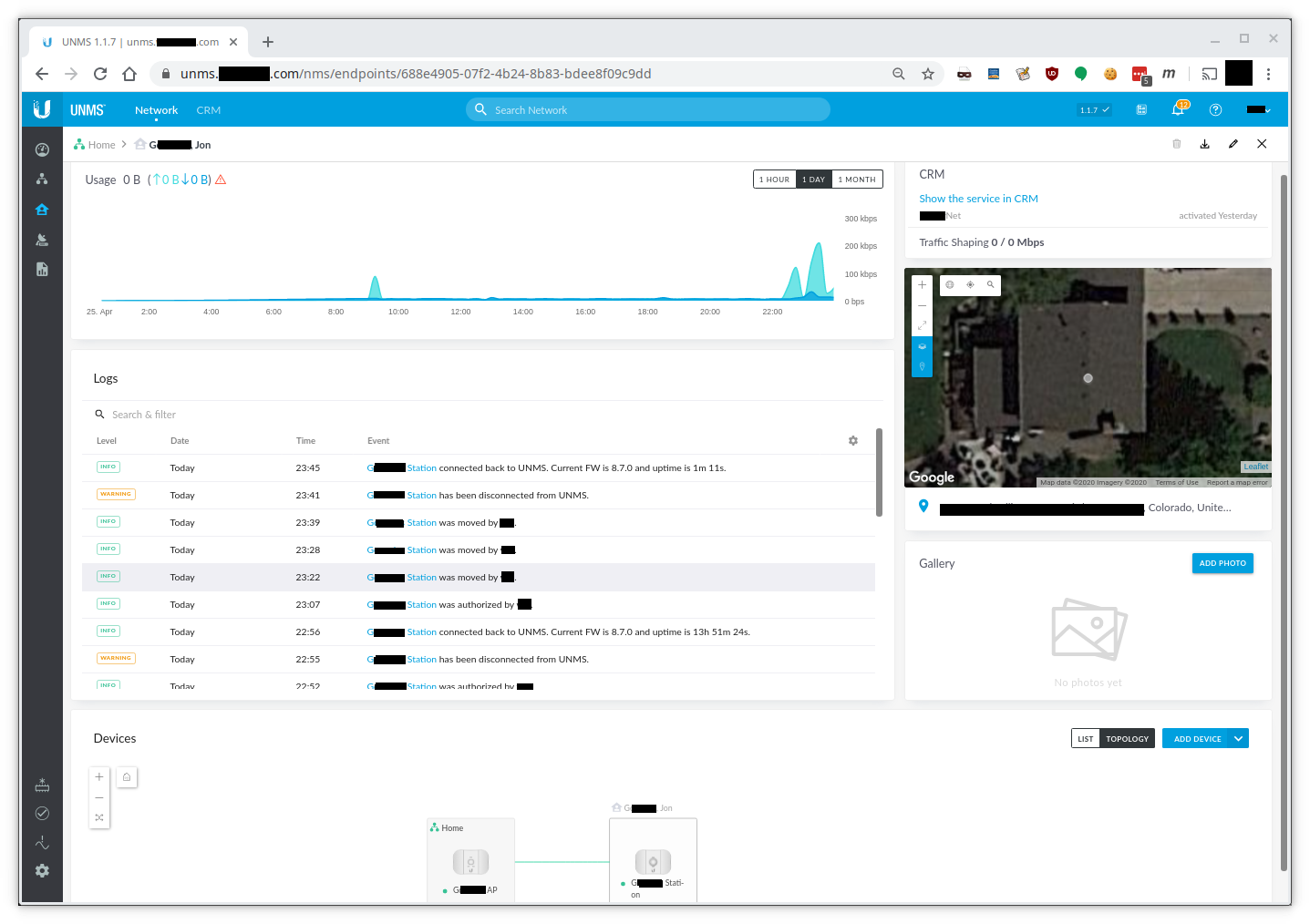Click the pencil edit icon

coord(1233,144)
